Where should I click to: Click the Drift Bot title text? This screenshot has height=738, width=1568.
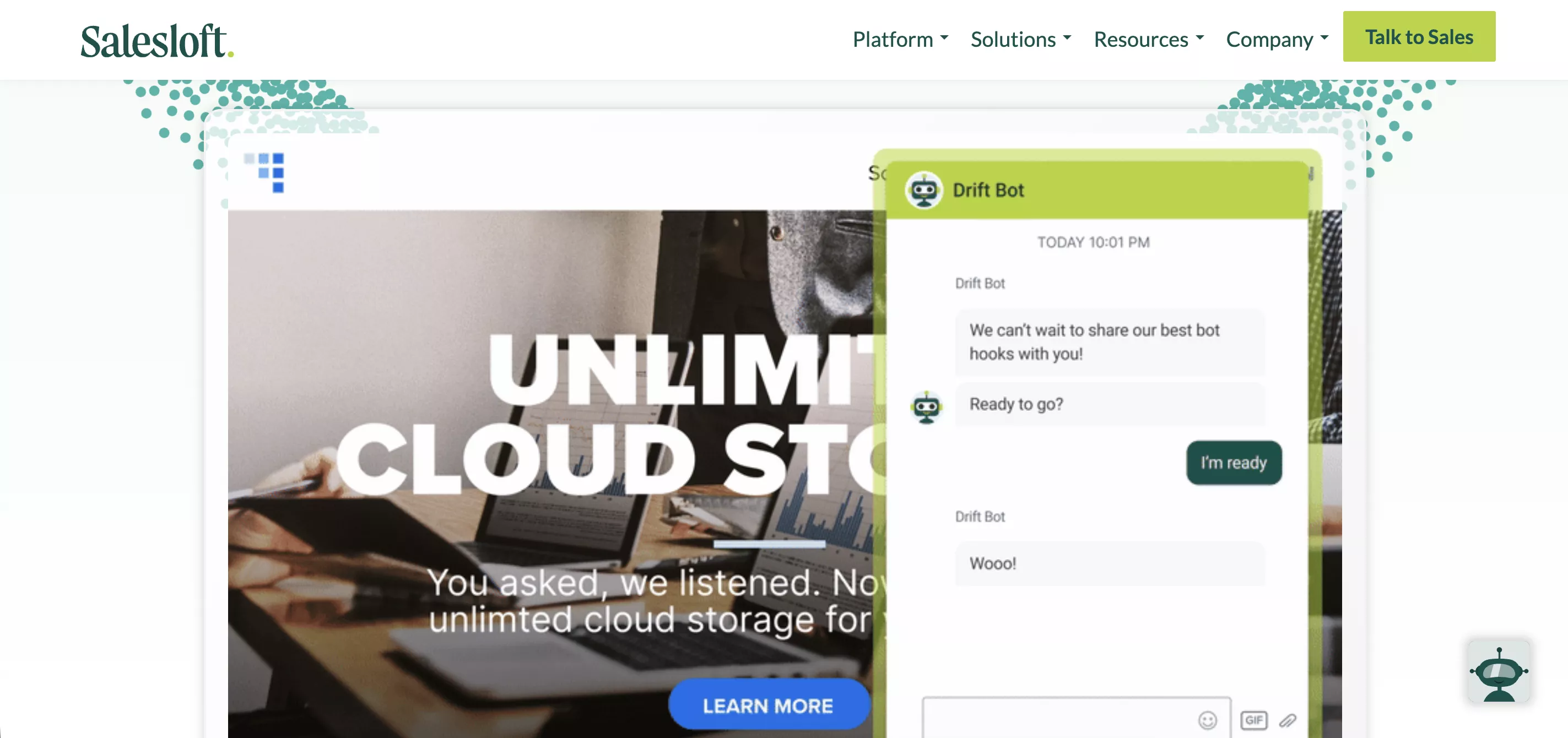point(988,191)
